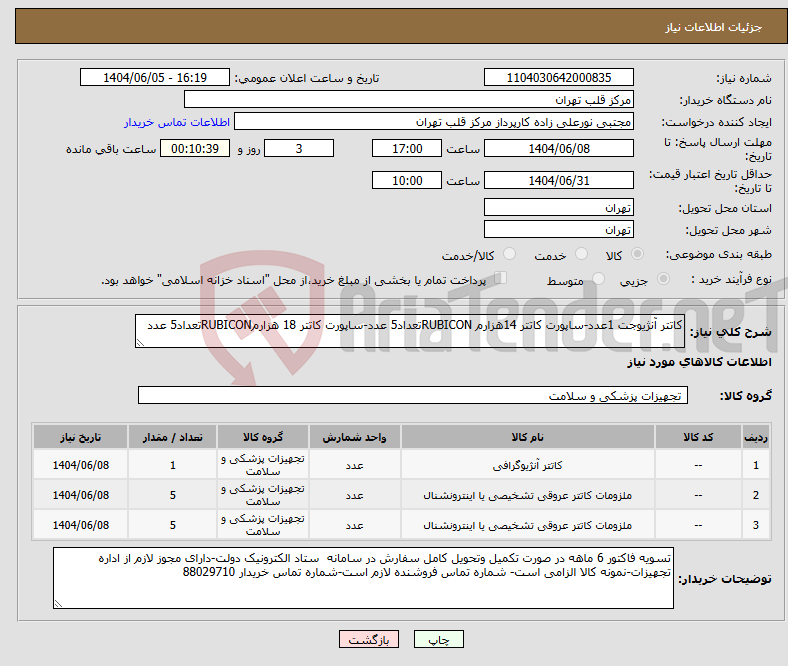Select row 3 ملزومات کاتتر عروقی name cell
The image size is (788, 666).
click(528, 525)
